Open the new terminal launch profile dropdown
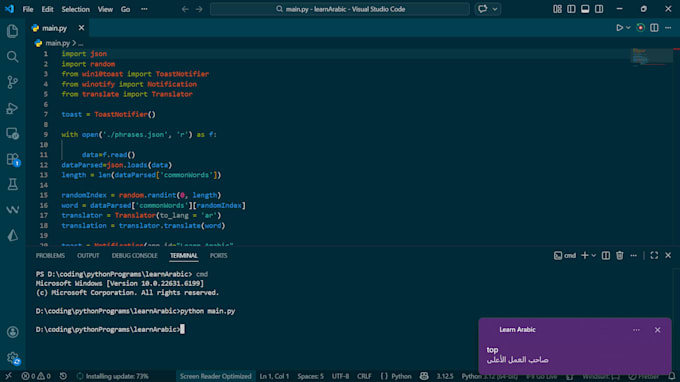Screen dimensions: 680x382 tap(594, 256)
